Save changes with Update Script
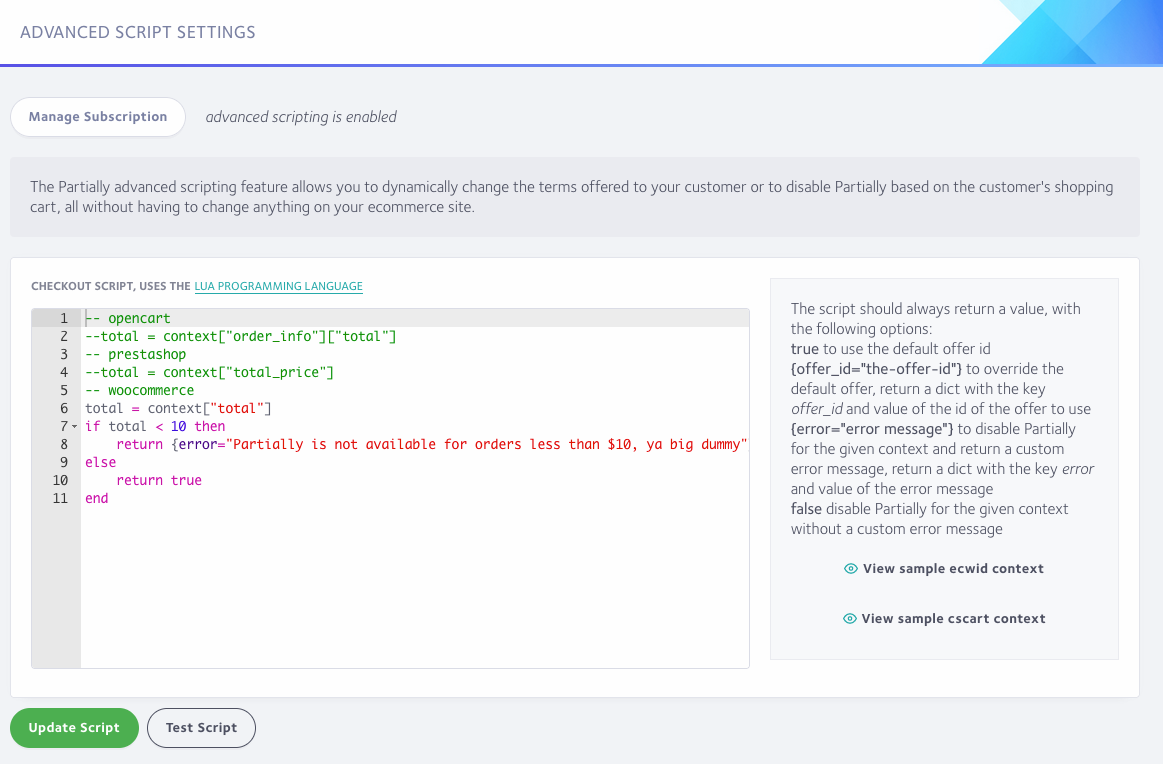Screen dimensions: 1163x764 pos(74,728)
